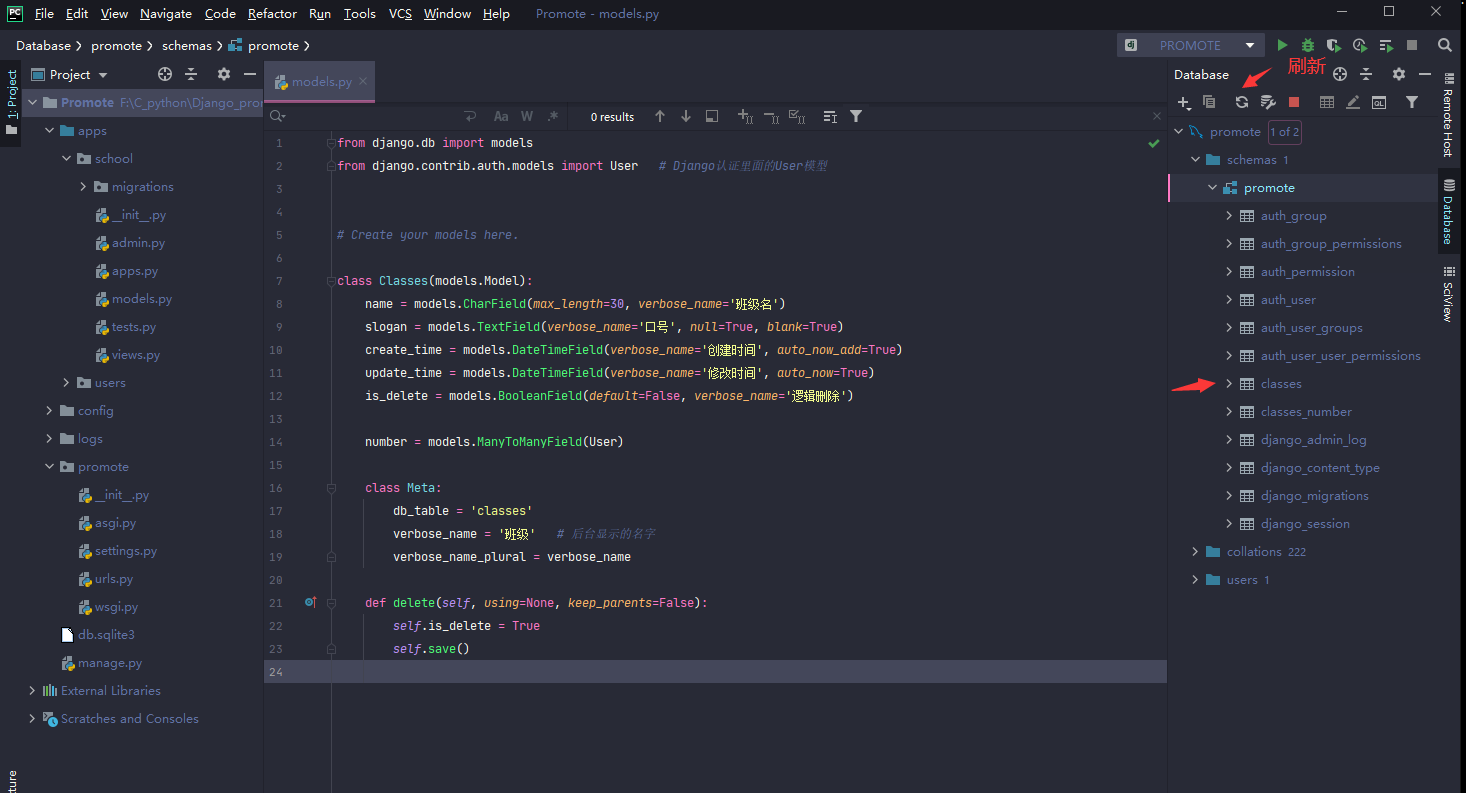
Task: Open Database panel settings gear
Action: pyautogui.click(x=1399, y=74)
